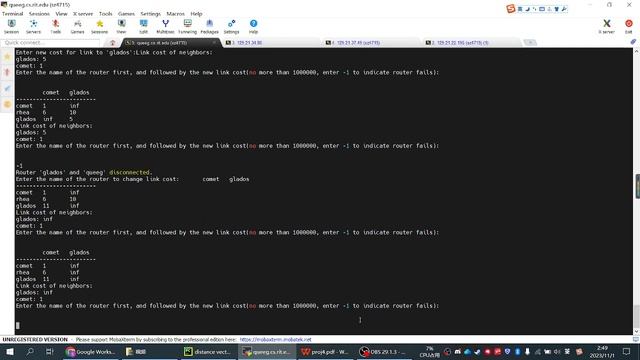Viewport: 640px width, 360px height.
Task: Open the Games menu
Action: click(126, 14)
